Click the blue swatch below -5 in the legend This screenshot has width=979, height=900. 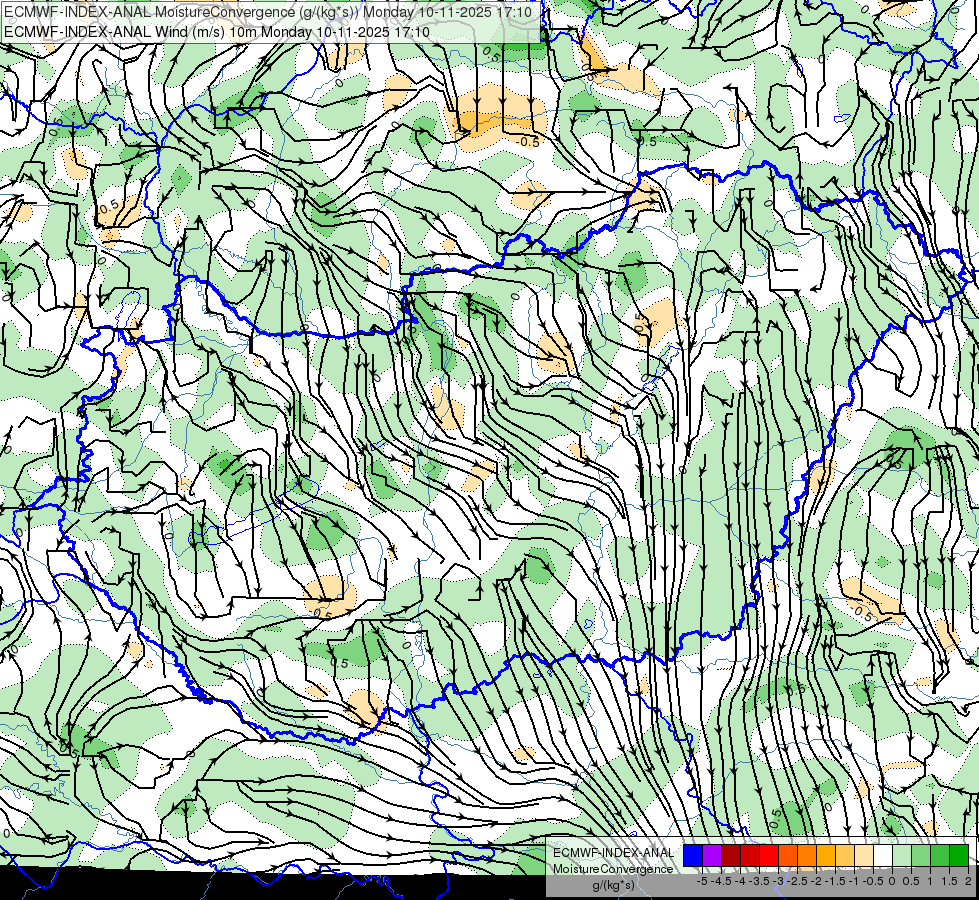pos(693,856)
